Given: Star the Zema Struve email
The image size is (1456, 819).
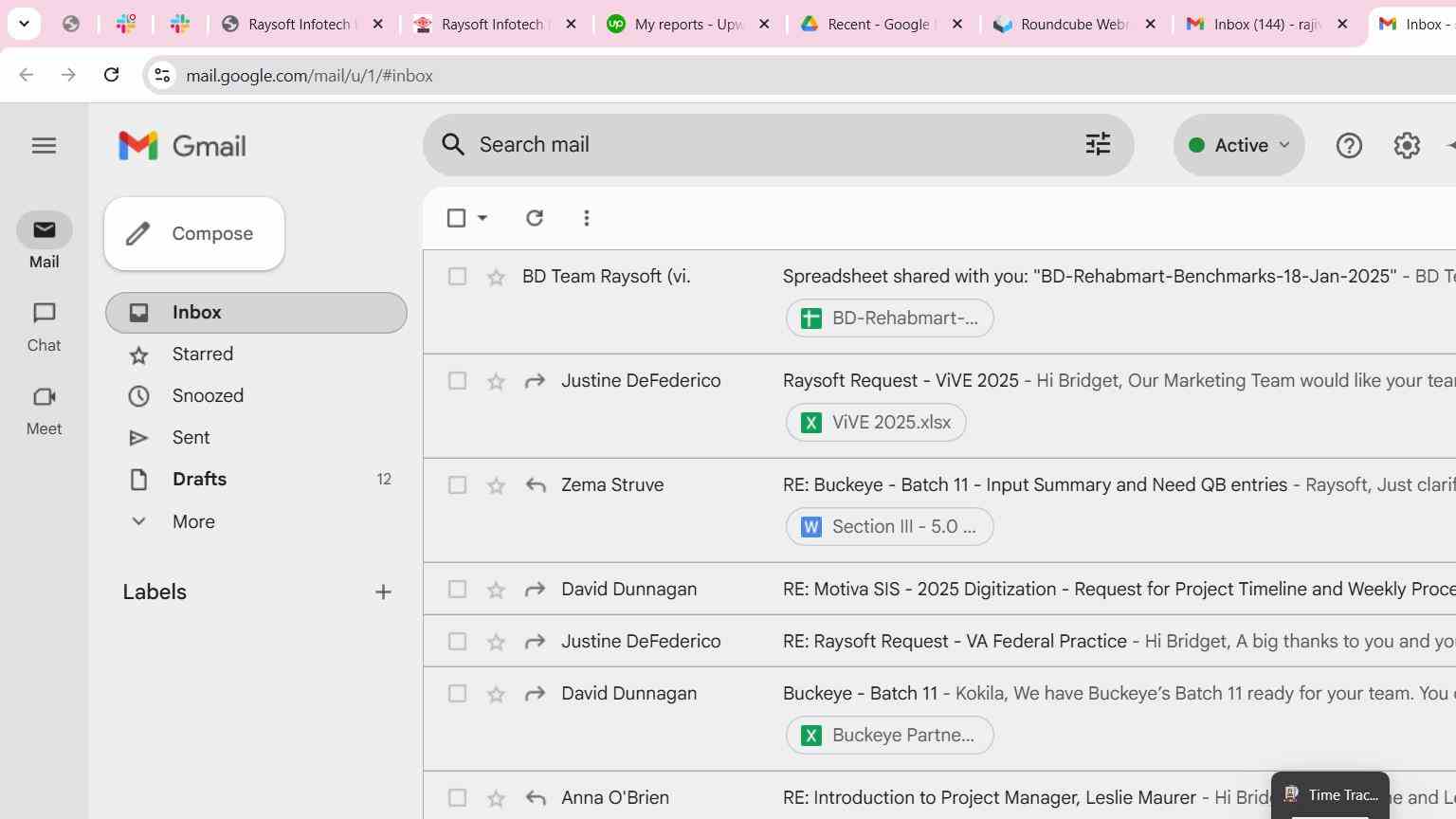Looking at the screenshot, I should [496, 485].
